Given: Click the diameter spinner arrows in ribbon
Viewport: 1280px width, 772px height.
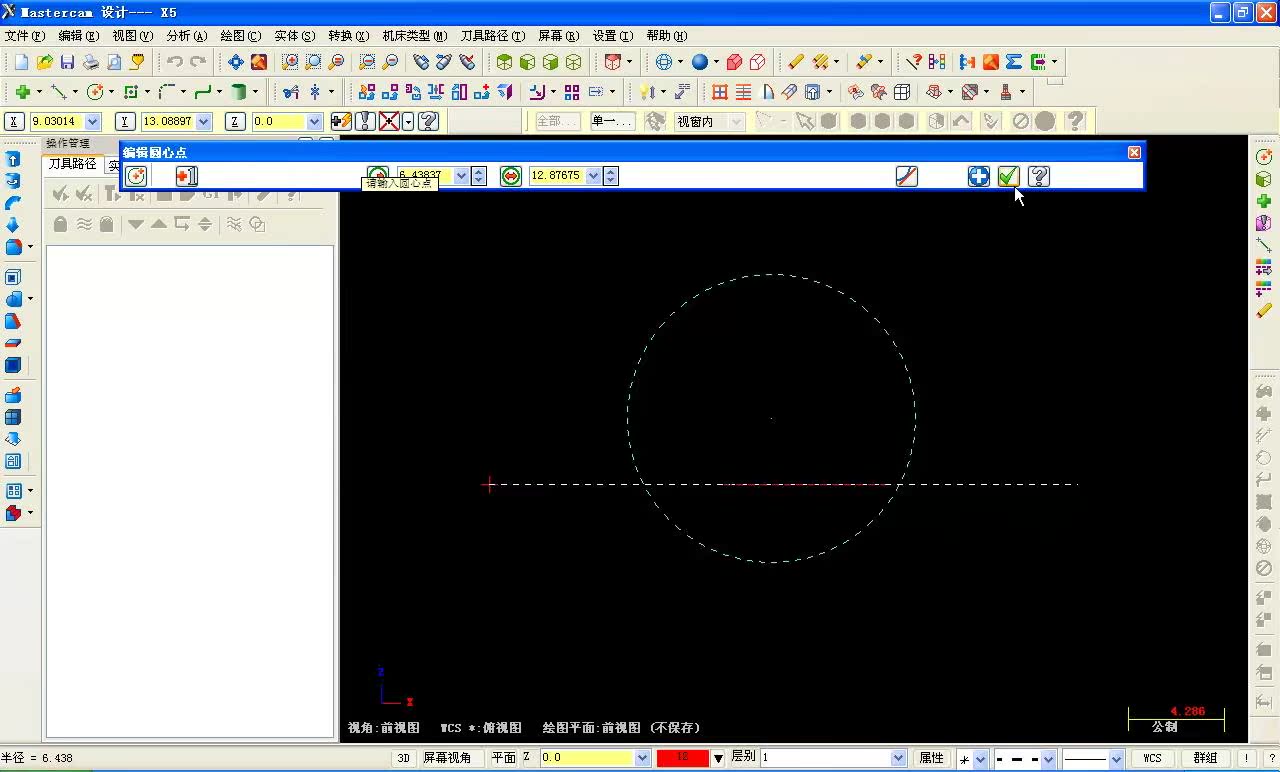Looking at the screenshot, I should pyautogui.click(x=611, y=176).
